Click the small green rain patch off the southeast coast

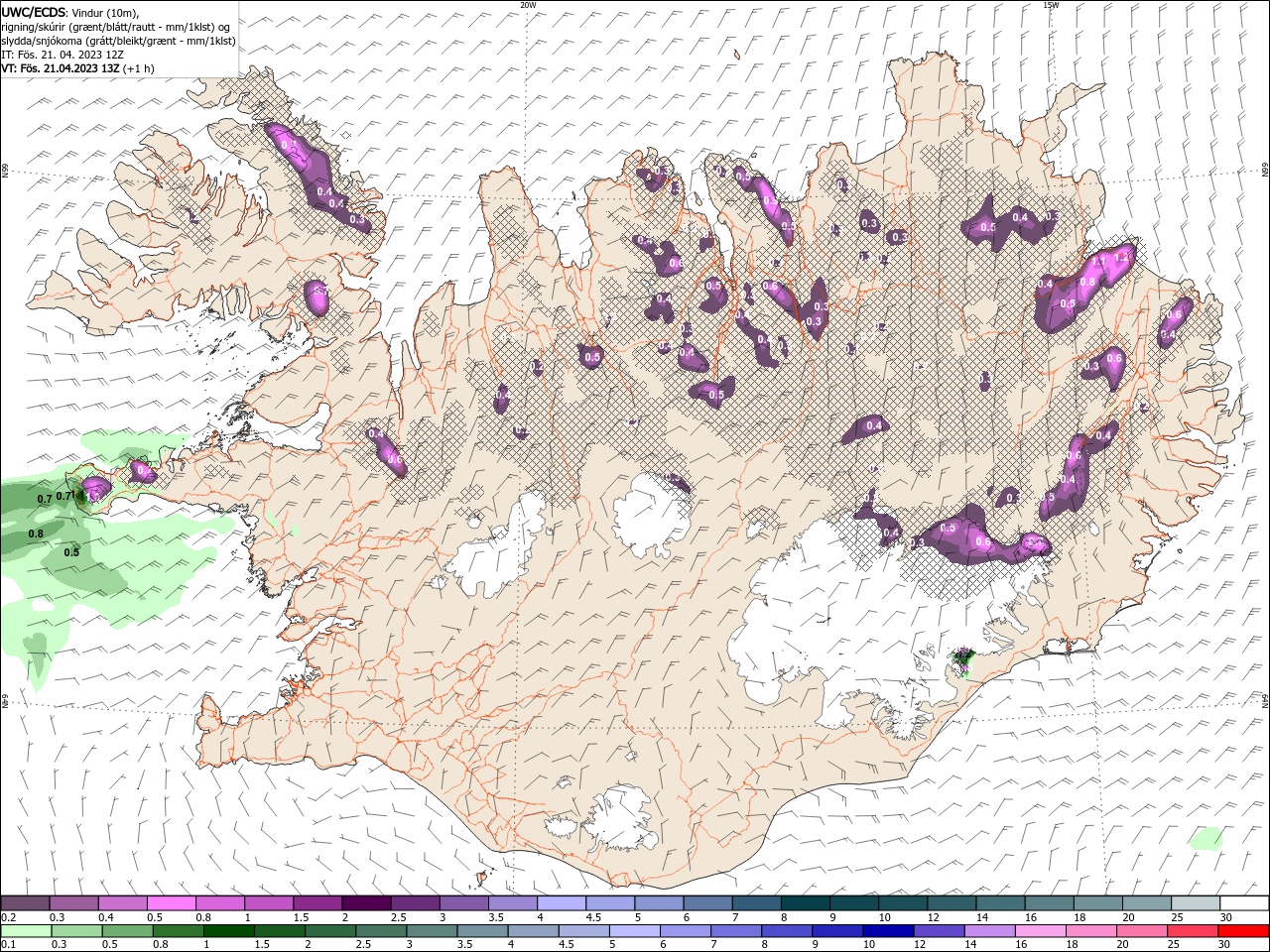click(1206, 838)
